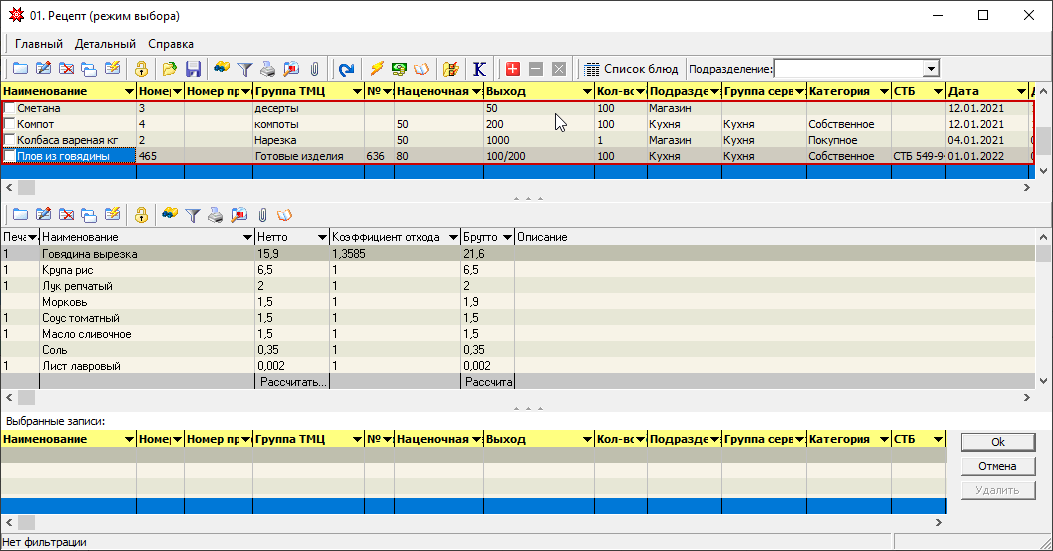This screenshot has height=551, width=1053.
Task: Open the Детальный menu
Action: tap(105, 44)
